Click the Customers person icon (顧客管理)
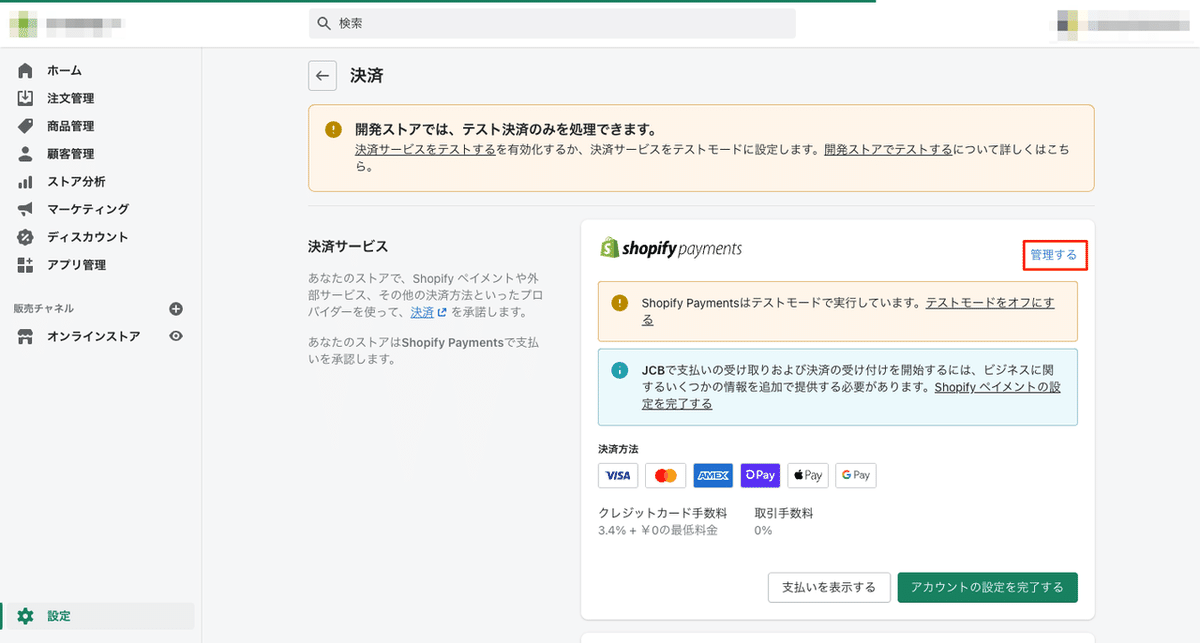 [25, 154]
